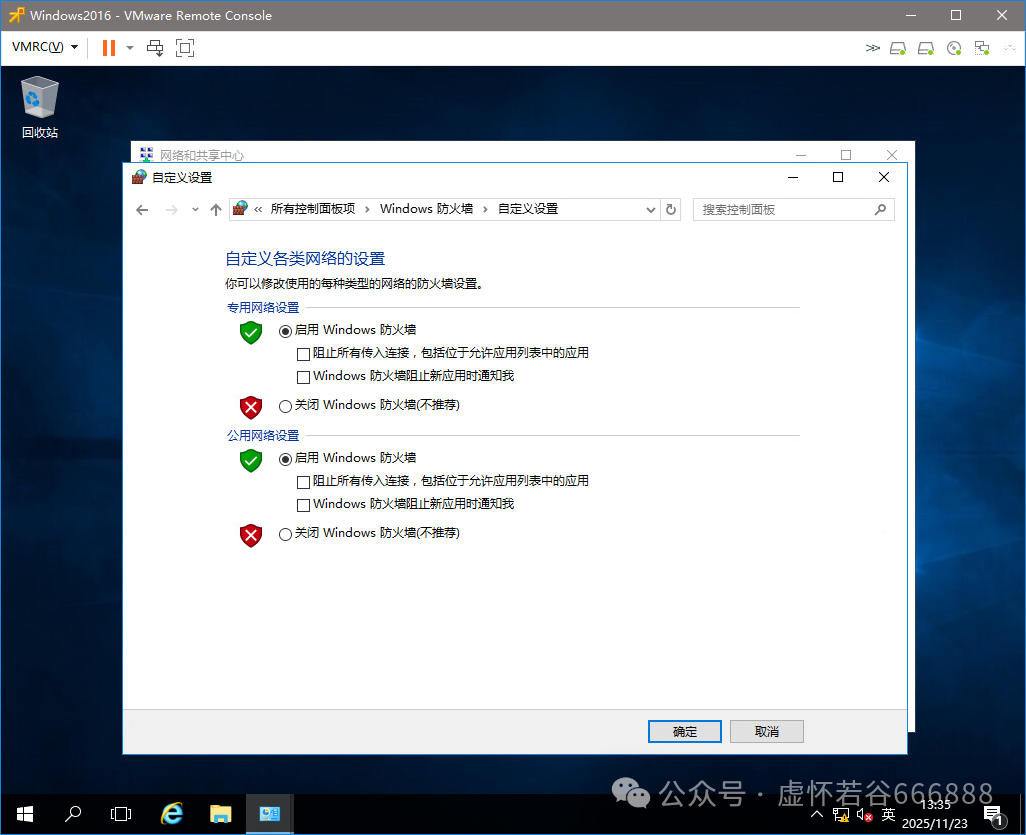Enter full screen mode in VMRC
1026x835 pixels.
coord(185,48)
